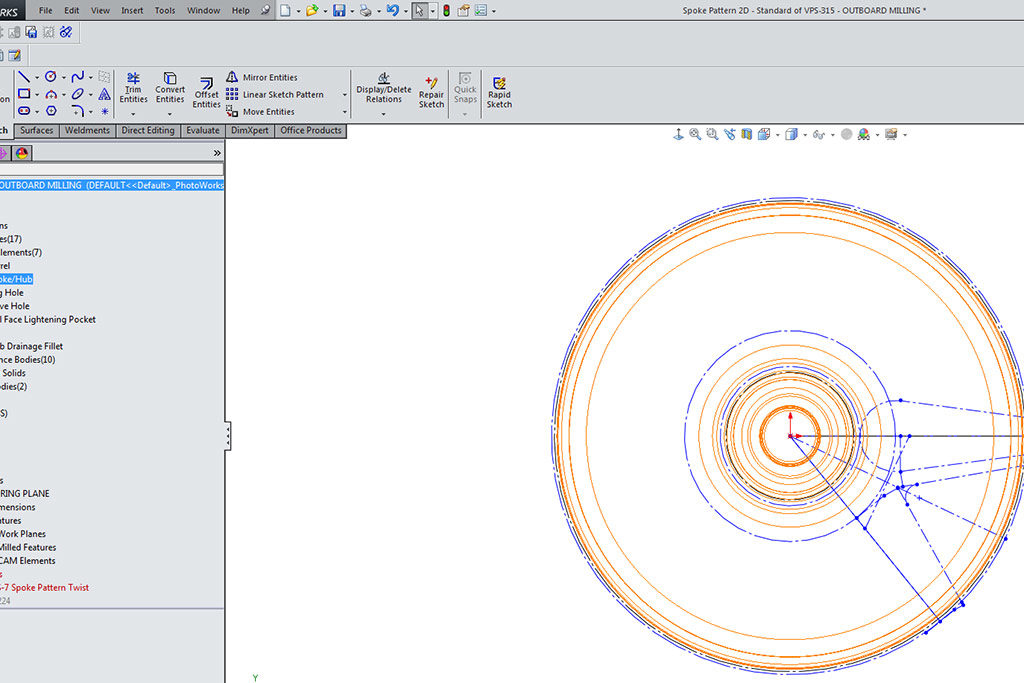The width and height of the screenshot is (1024, 683).
Task: Toggle the Select cursor tool
Action: click(419, 10)
